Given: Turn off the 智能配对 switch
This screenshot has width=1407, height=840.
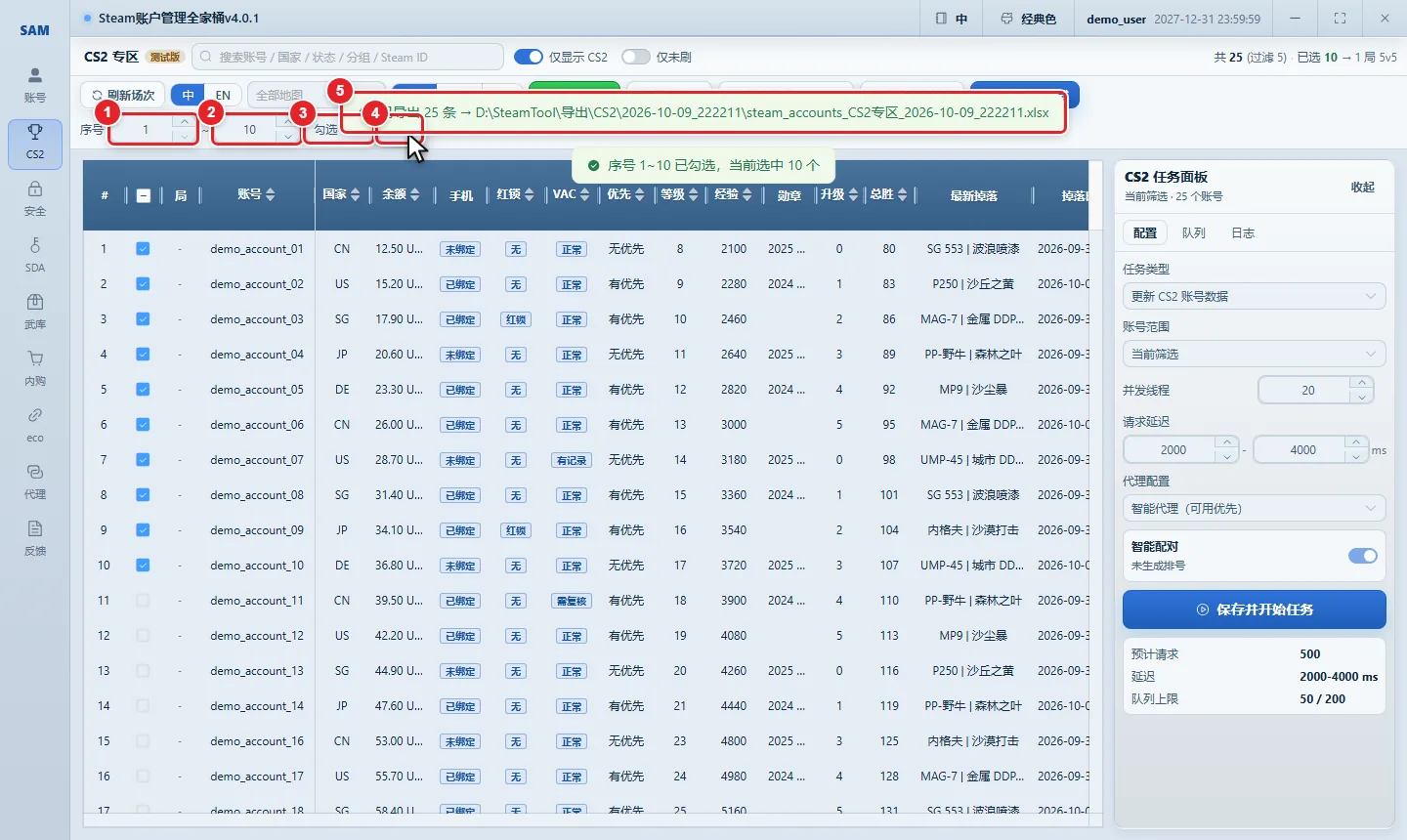Looking at the screenshot, I should pos(1363,556).
